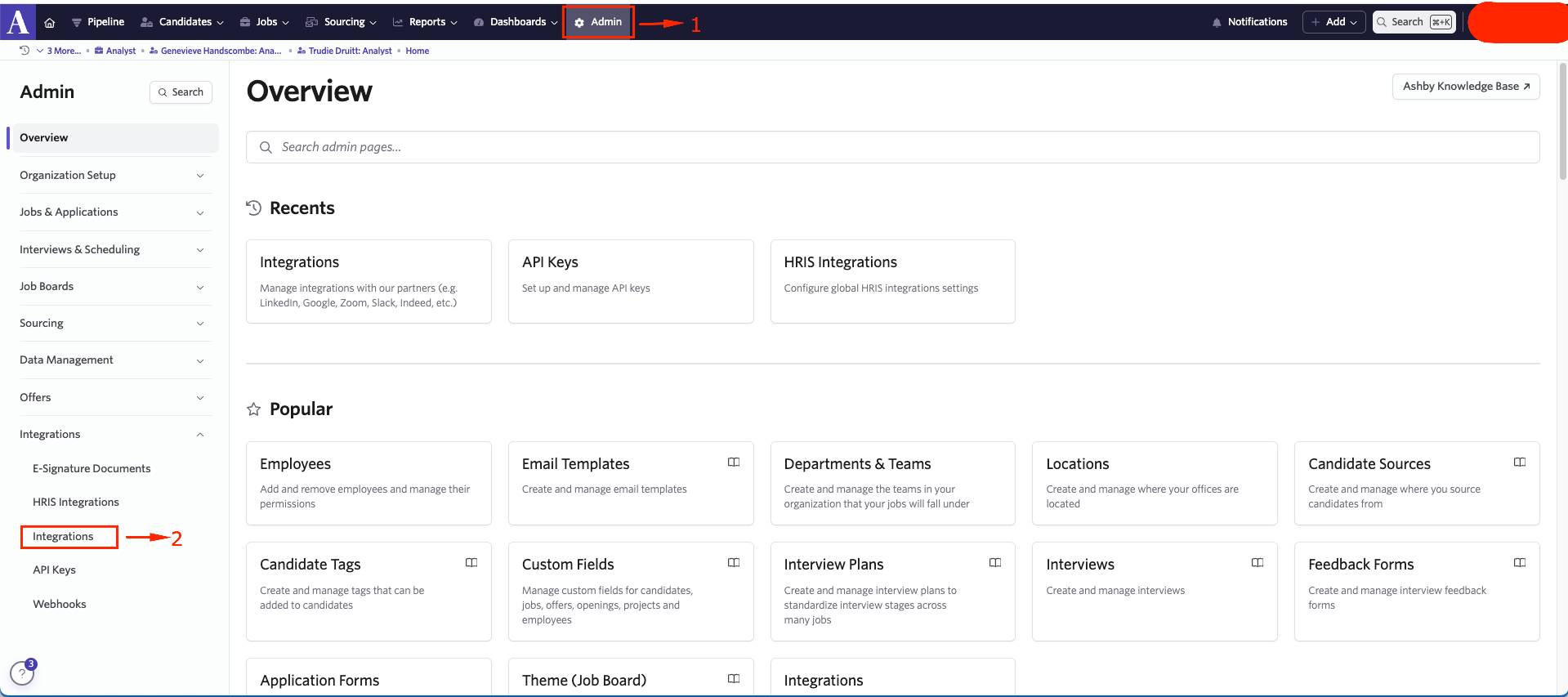The width and height of the screenshot is (1568, 697).
Task: Open Genevieve Handscombe breadcrumb link
Action: (216, 51)
